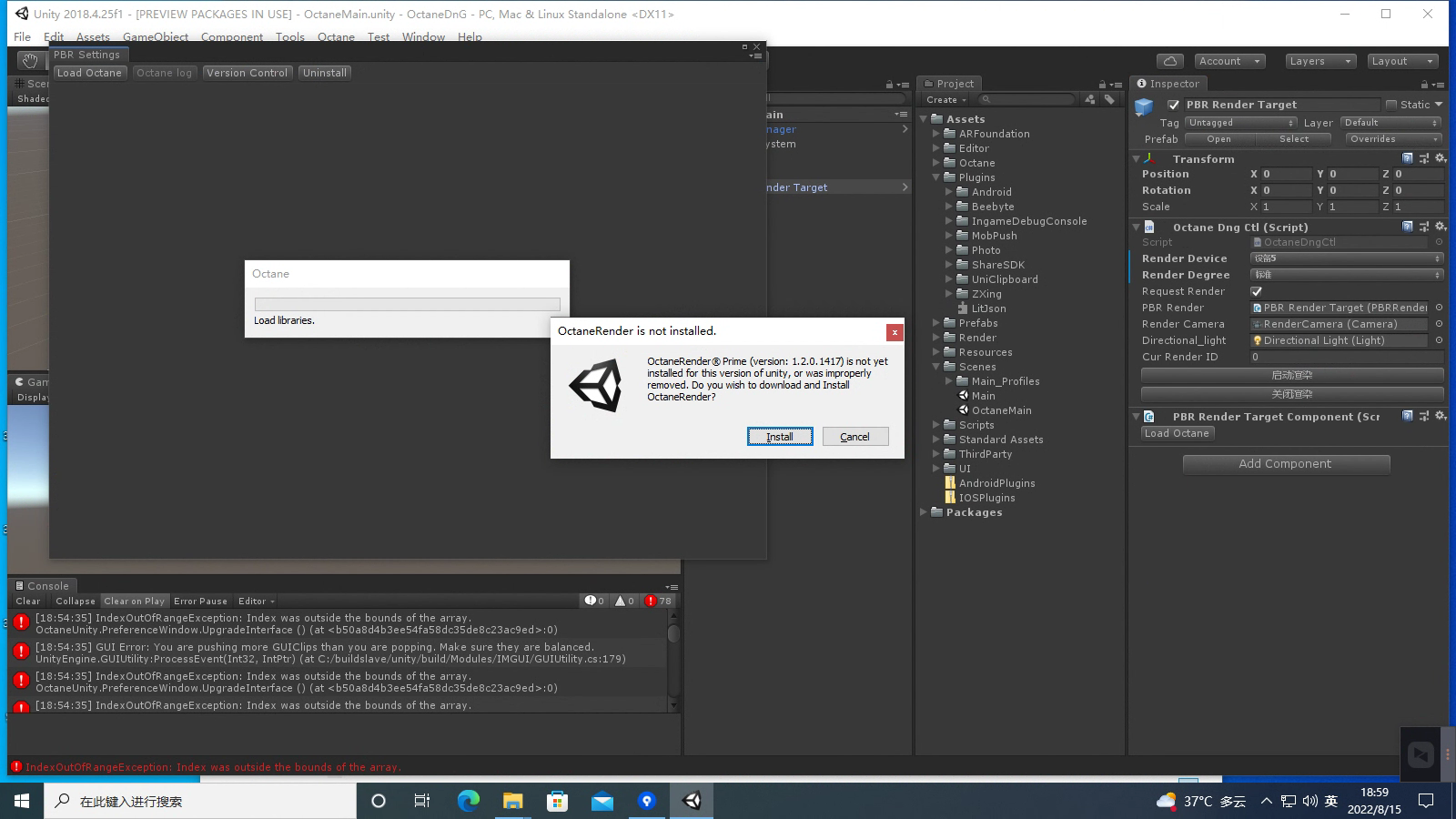Open the prefab Overrides dropdown
This screenshot has height=819, width=1456.
(x=1393, y=139)
